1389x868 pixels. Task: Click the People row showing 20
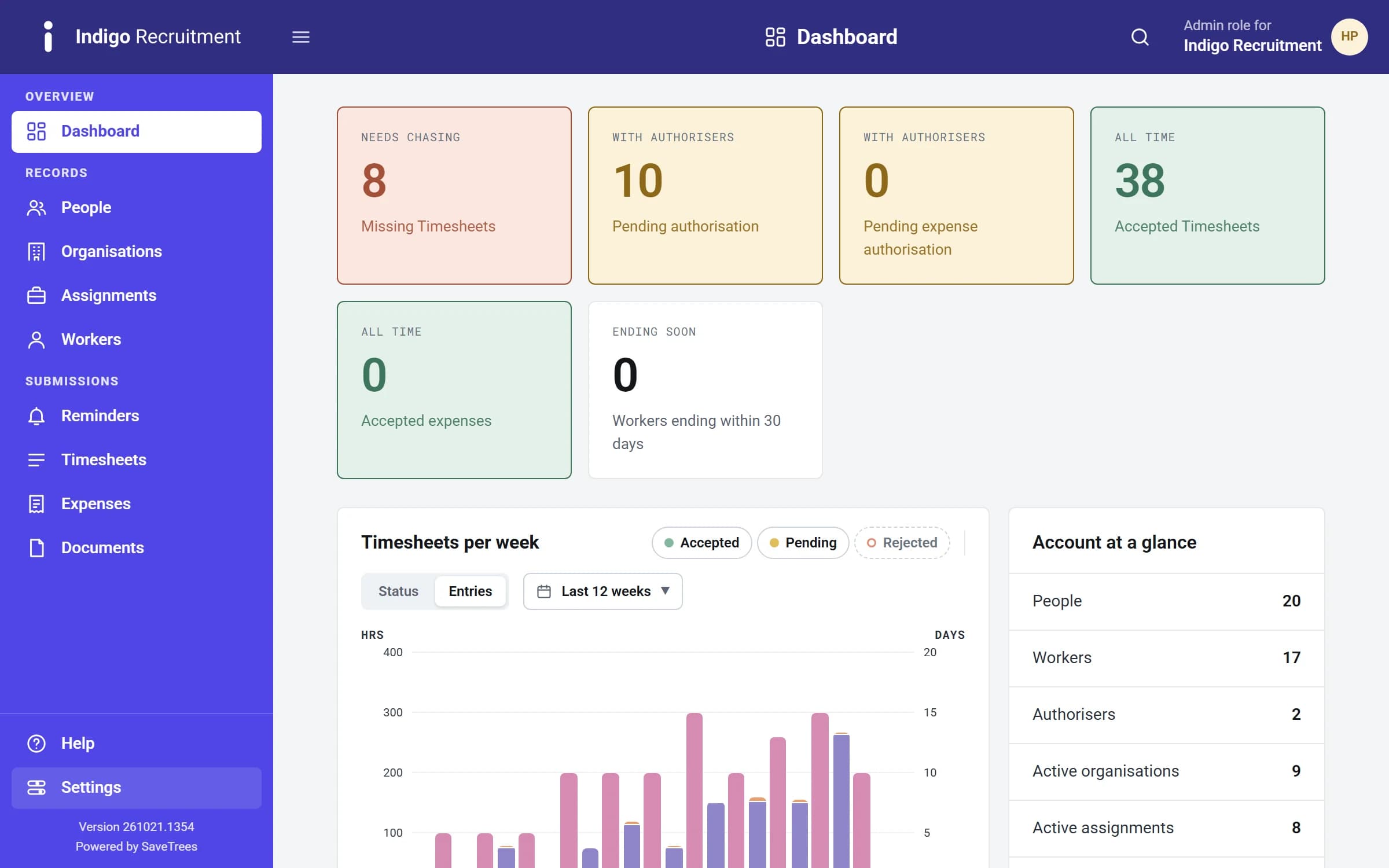(x=1167, y=601)
